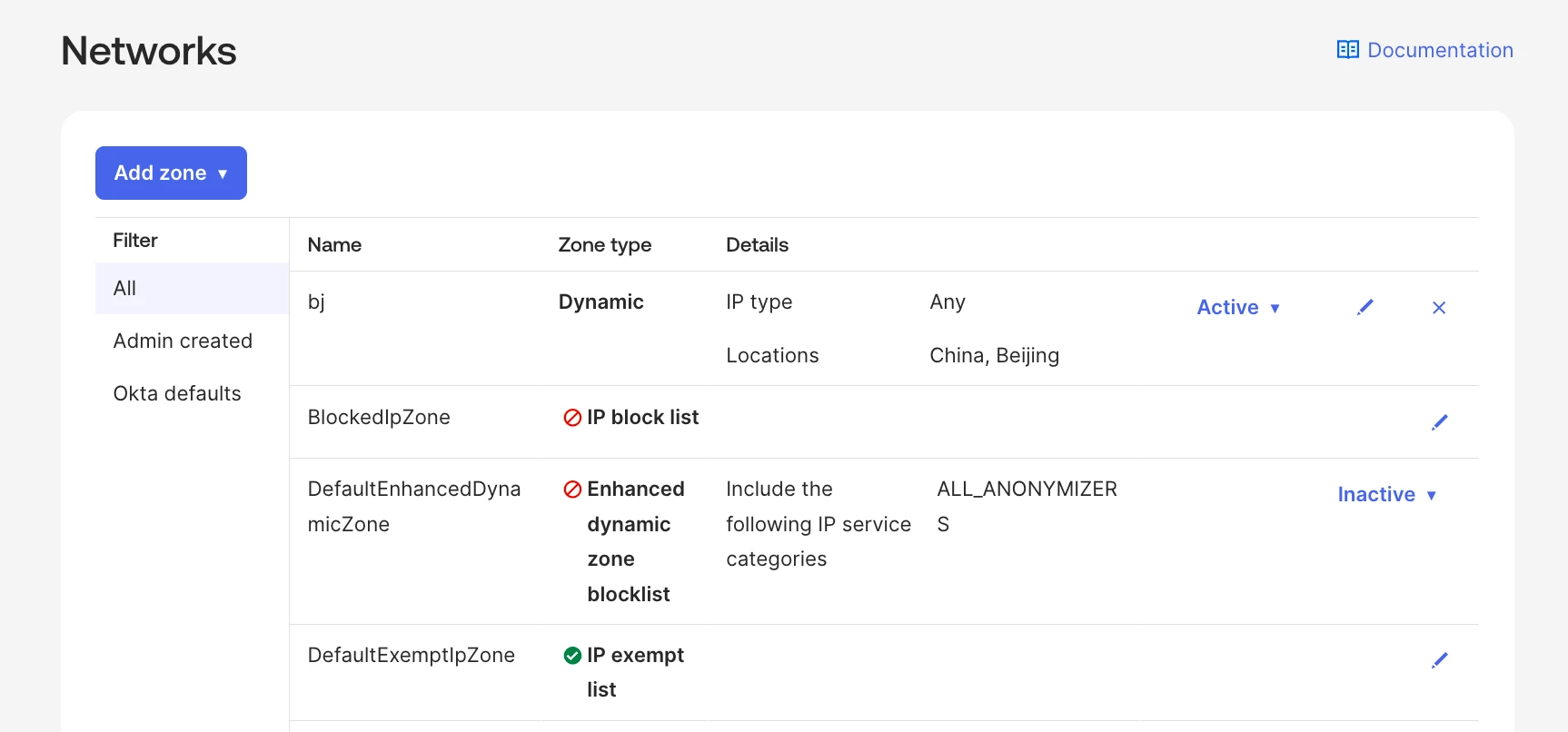Viewport: 1568px width, 732px height.
Task: Click the Dynamic zone type text
Action: [x=600, y=302]
